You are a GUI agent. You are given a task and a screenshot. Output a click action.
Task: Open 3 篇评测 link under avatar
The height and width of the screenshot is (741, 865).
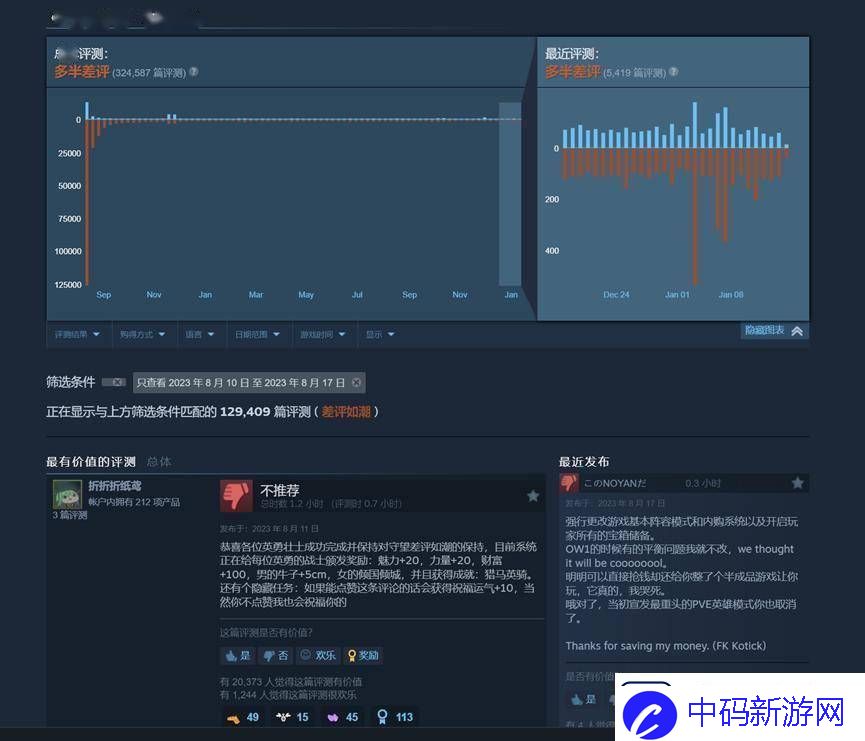tap(70, 515)
